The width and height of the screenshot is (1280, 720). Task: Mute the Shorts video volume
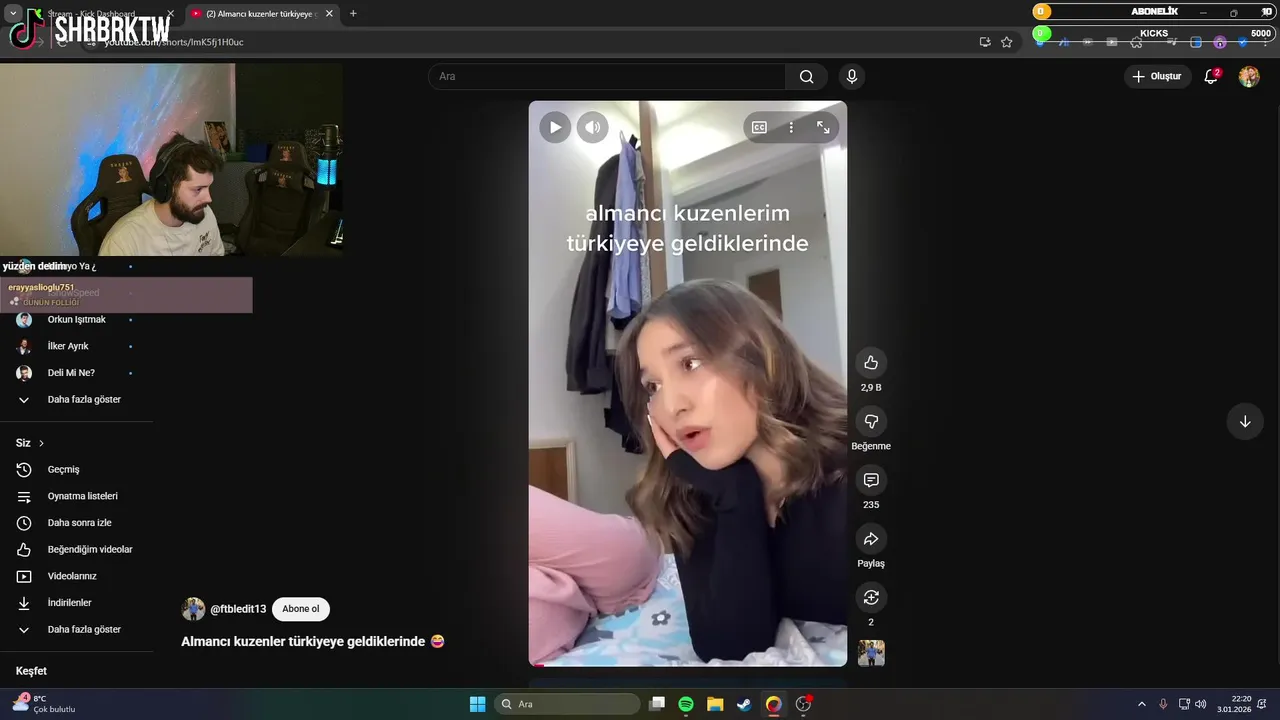coord(593,127)
